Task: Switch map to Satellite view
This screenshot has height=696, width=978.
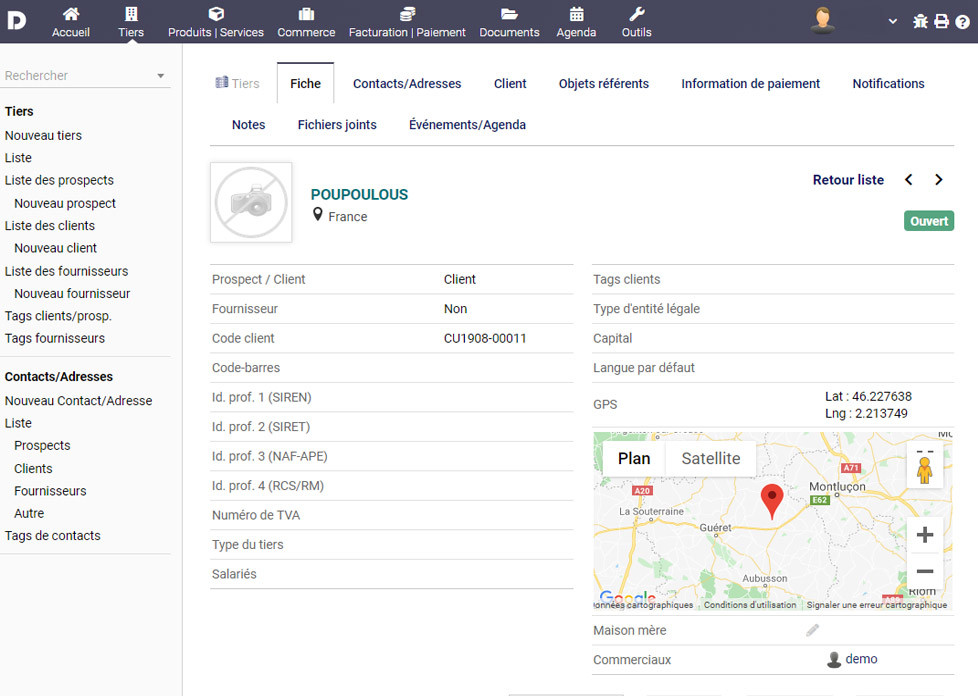Action: [x=710, y=459]
